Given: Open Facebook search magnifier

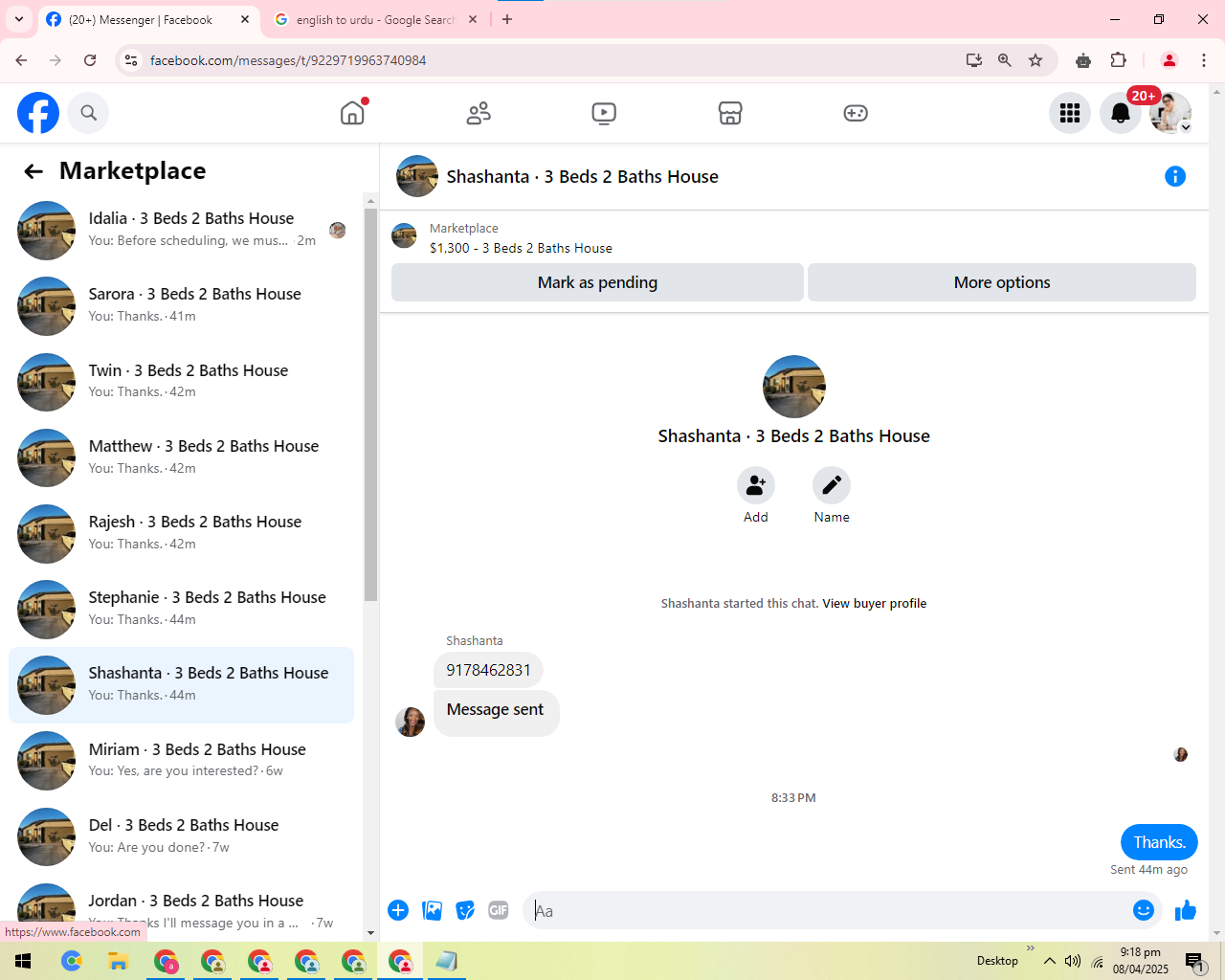Looking at the screenshot, I should click(89, 113).
